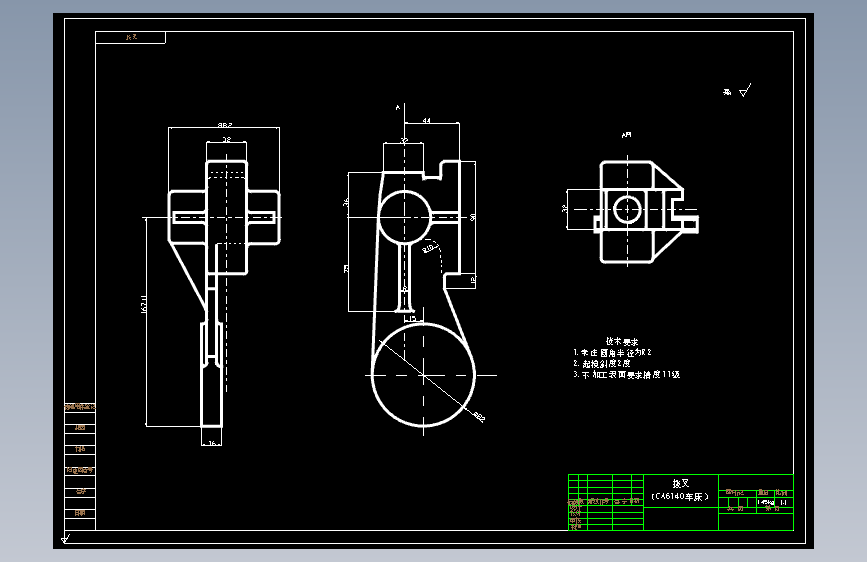867x562 pixels.
Task: Select the 12 dimension right of middle view
Action: coord(473,280)
